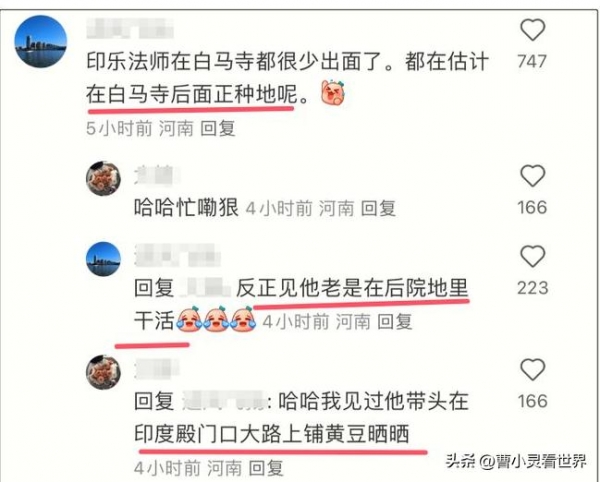
Task: Tap 回复 under the 铺黄豆晒晒 comment
Action: (266, 468)
